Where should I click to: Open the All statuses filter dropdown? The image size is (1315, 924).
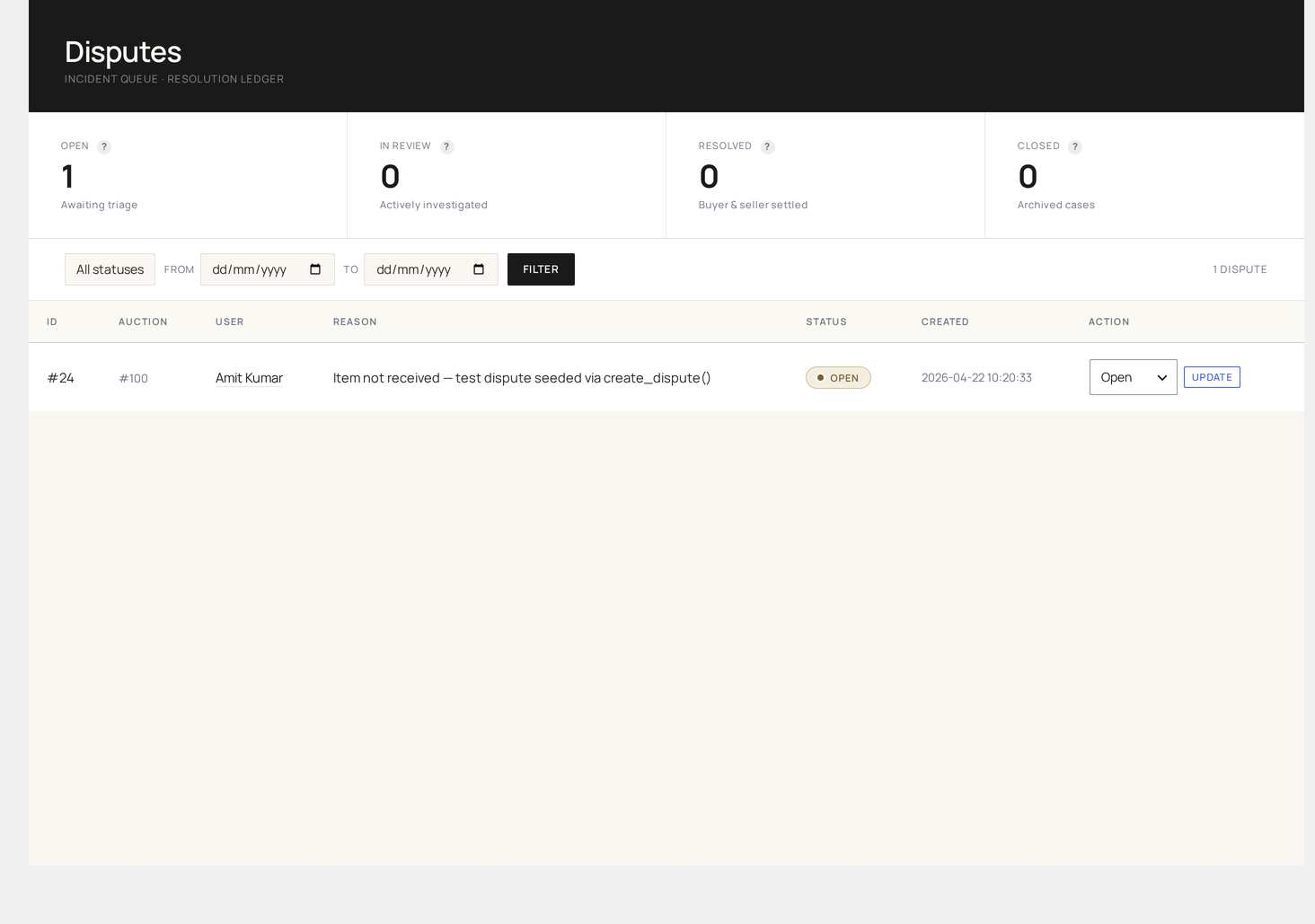(x=110, y=269)
